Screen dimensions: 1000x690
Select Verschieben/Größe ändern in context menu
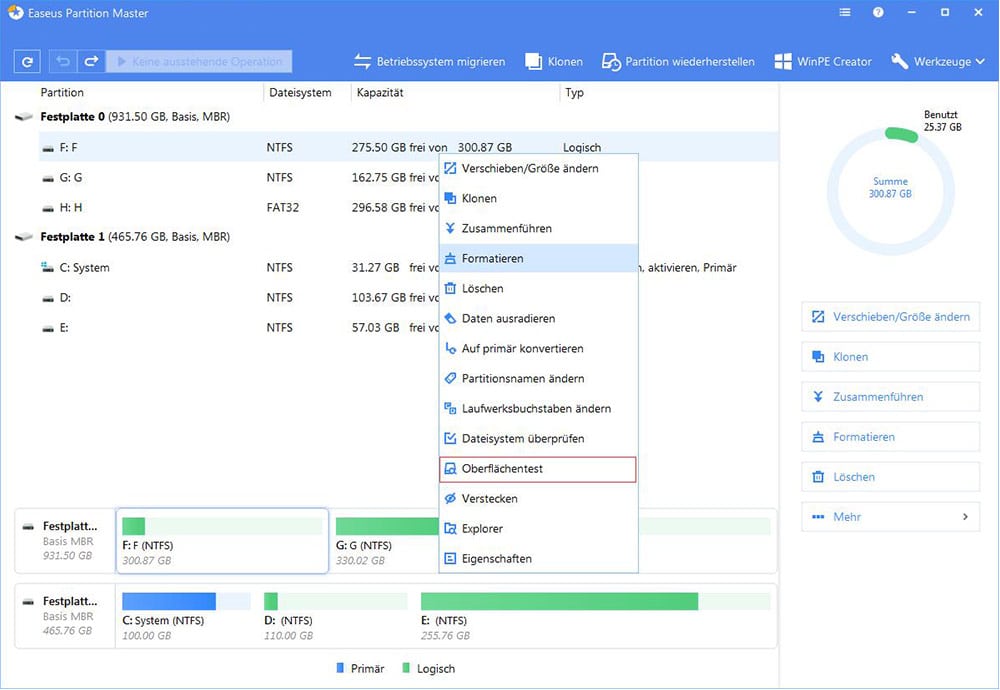point(538,168)
